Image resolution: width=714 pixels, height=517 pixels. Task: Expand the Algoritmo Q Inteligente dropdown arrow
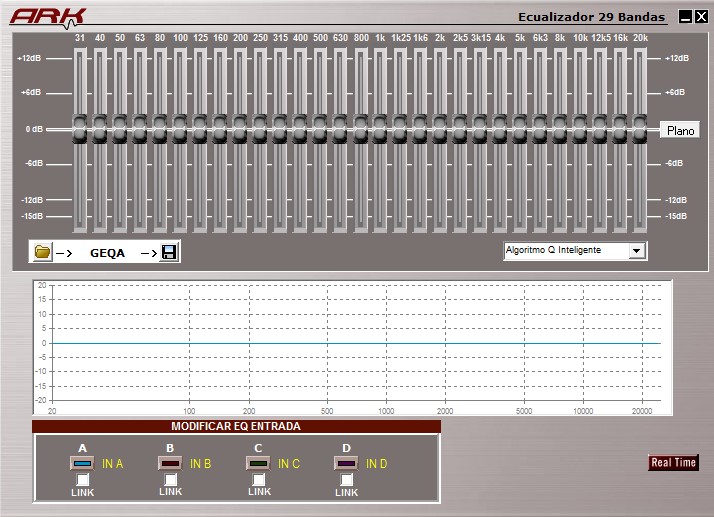[x=637, y=251]
